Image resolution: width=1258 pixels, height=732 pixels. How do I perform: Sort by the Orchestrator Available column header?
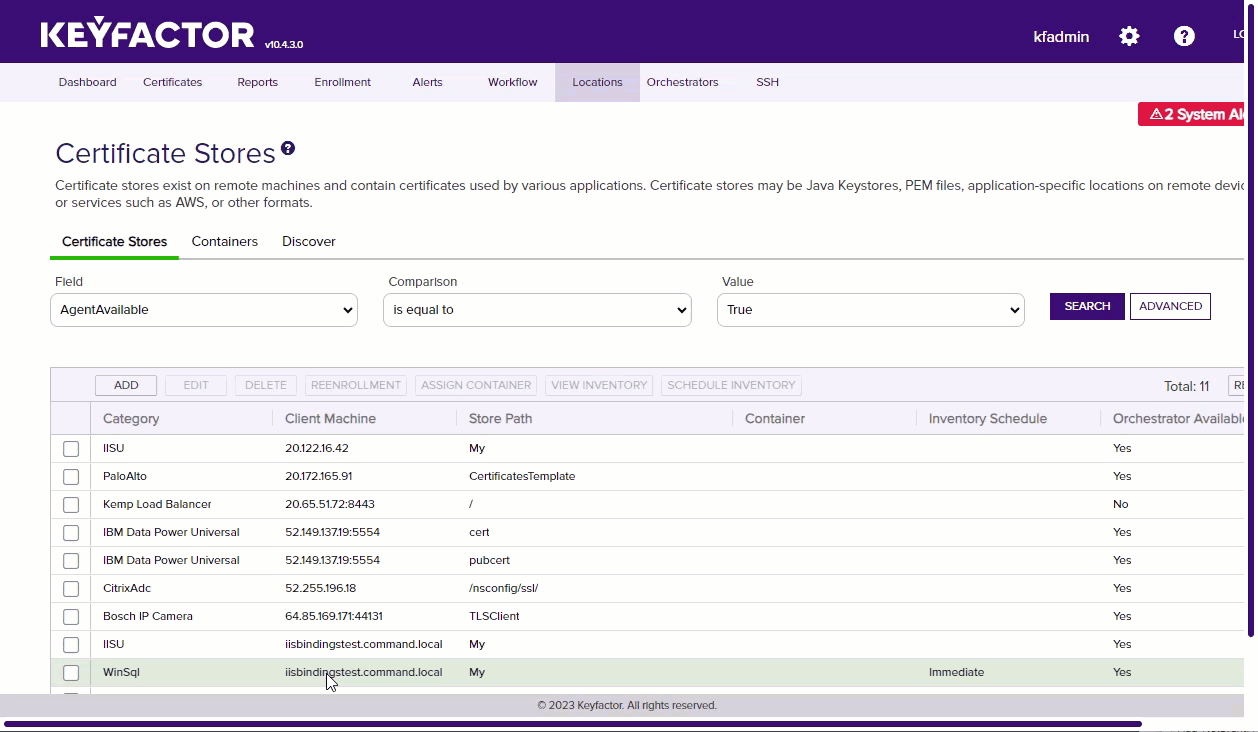tap(1178, 419)
